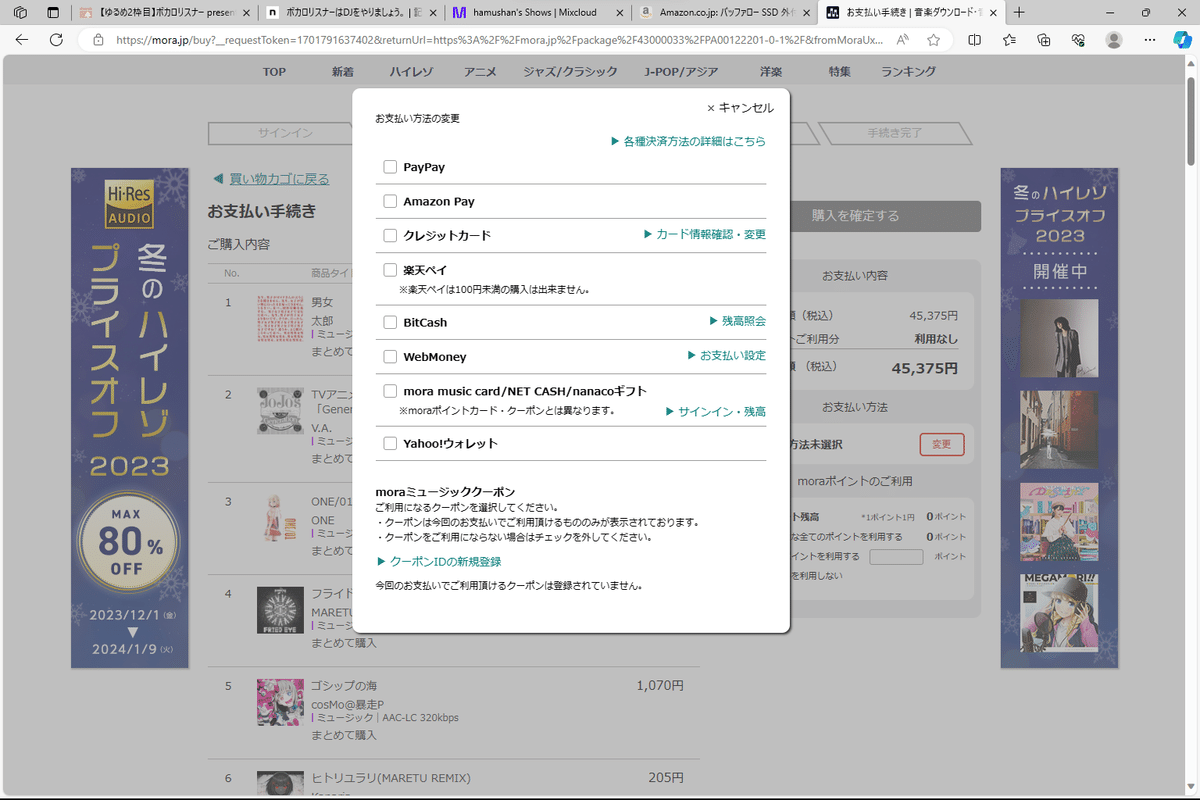This screenshot has width=1200, height=800.
Task: Click まとめて購入 under ゴシップの海
Action: pos(344,735)
